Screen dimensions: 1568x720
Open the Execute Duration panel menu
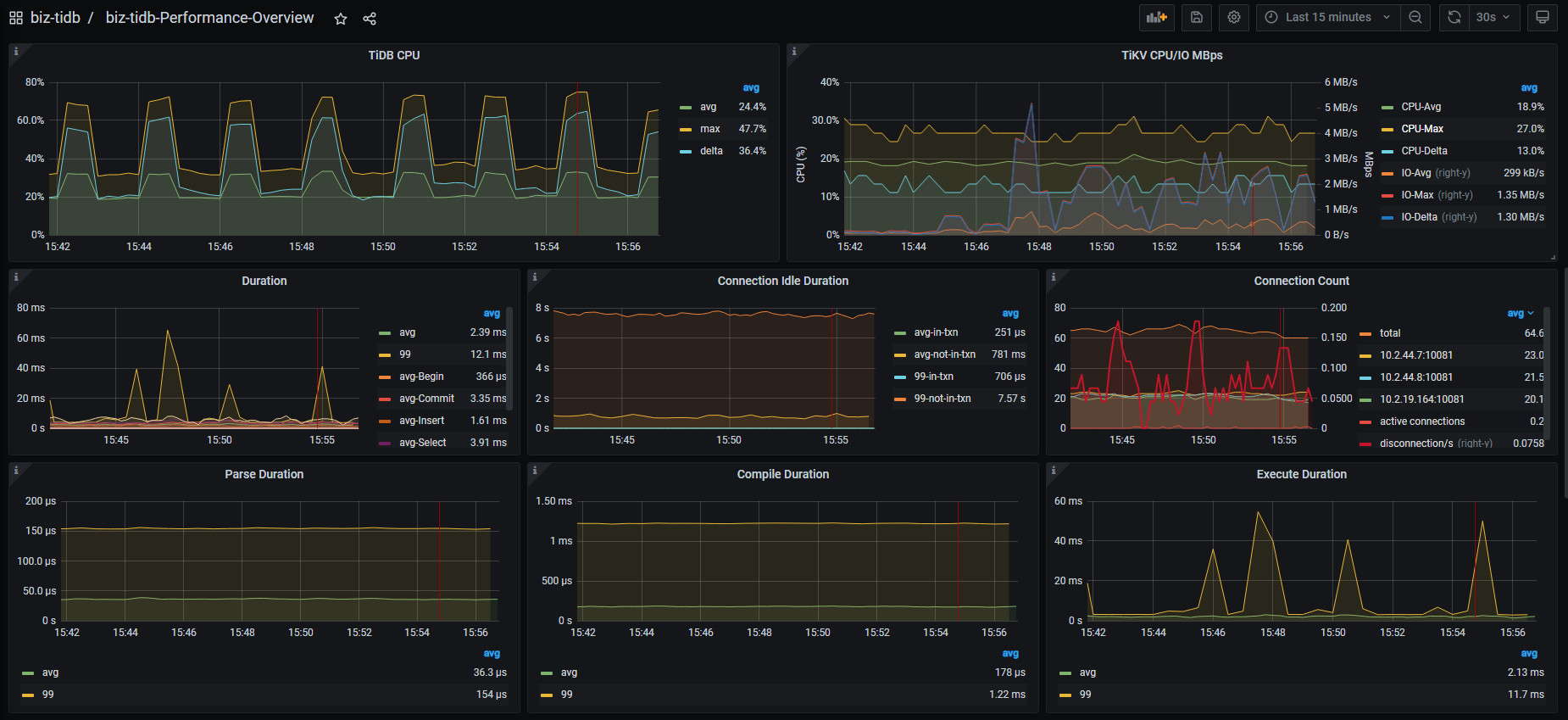1301,474
